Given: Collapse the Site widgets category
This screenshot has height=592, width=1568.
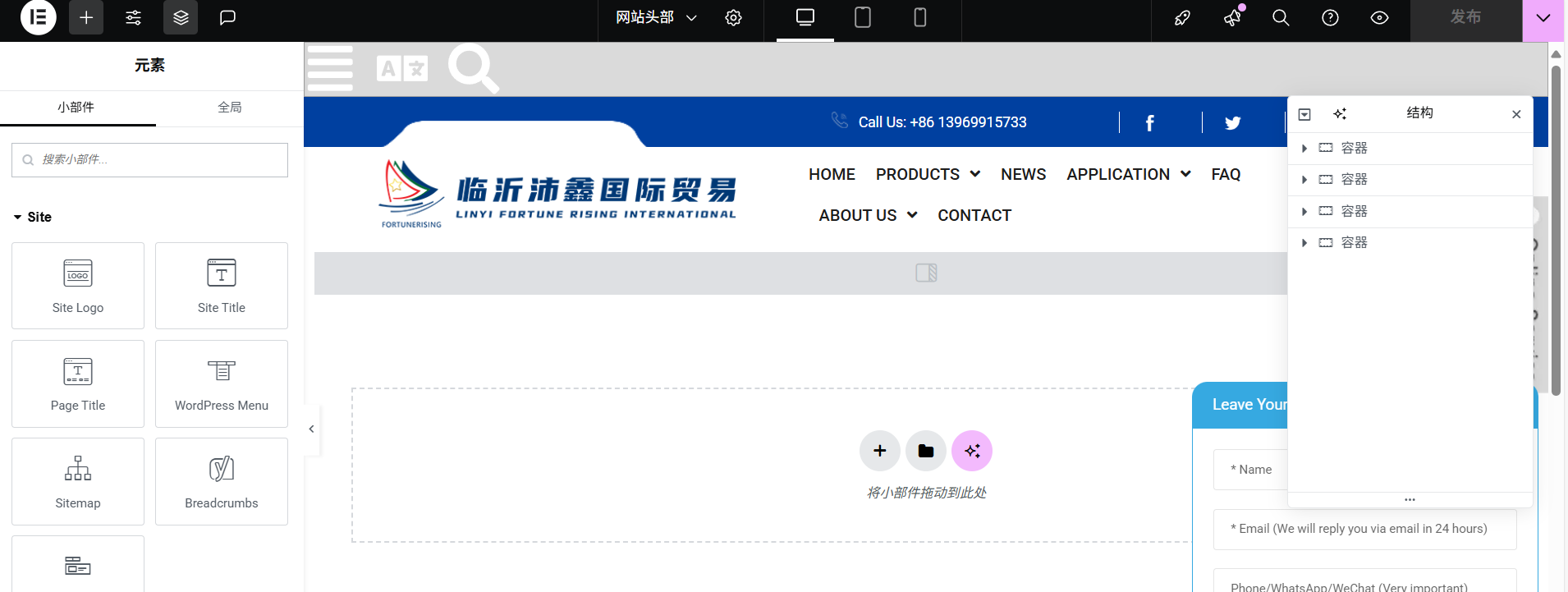Looking at the screenshot, I should [x=18, y=218].
